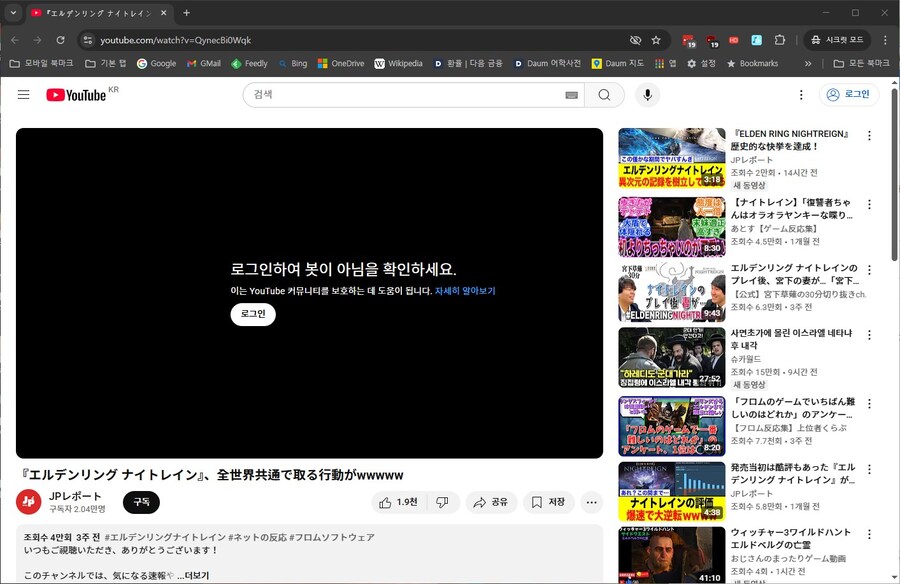Open options for フロムのゲームでいちばん難 video
The height and width of the screenshot is (584, 900).
(869, 404)
